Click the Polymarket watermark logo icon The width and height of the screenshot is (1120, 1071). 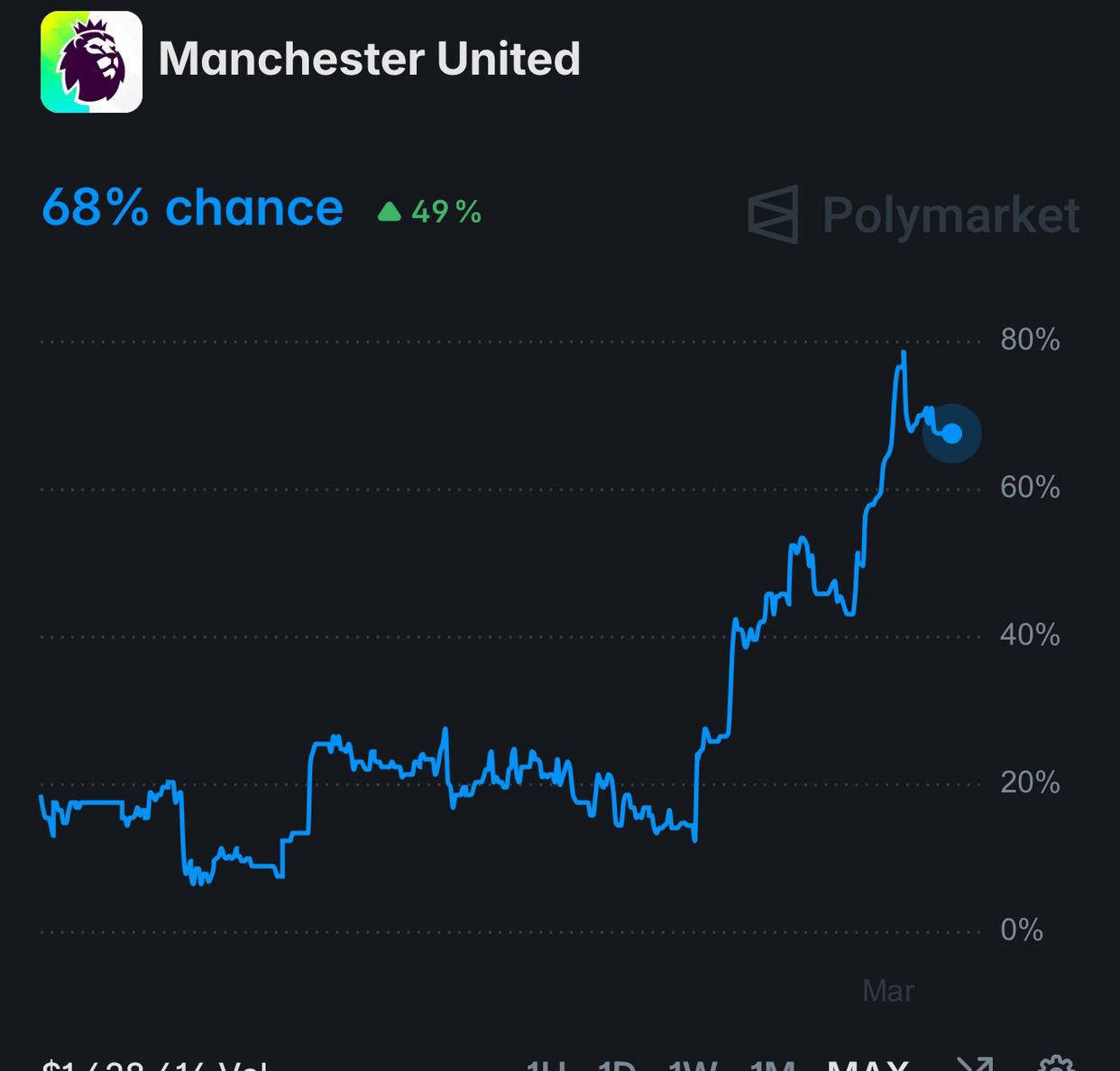tap(773, 215)
